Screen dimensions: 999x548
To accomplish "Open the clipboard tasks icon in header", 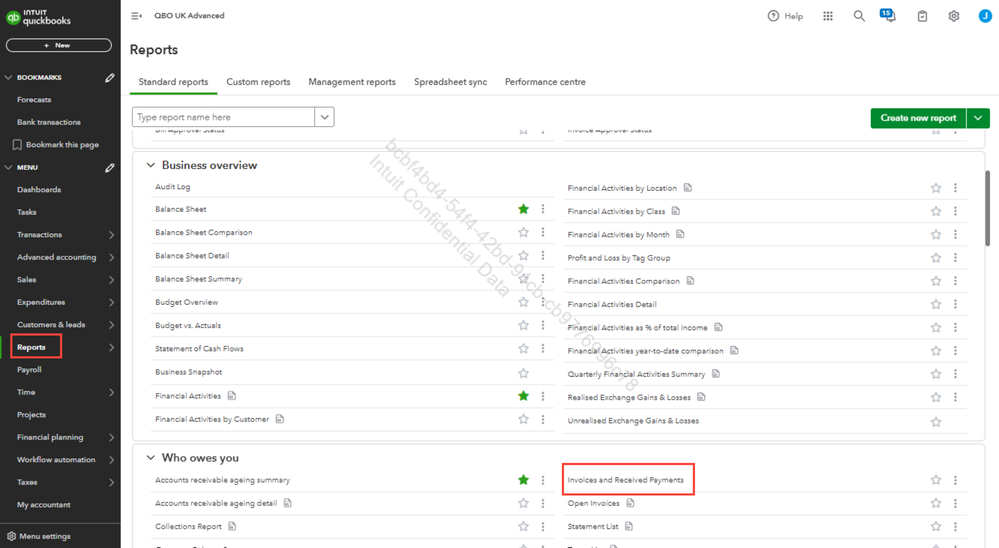I will tap(922, 16).
